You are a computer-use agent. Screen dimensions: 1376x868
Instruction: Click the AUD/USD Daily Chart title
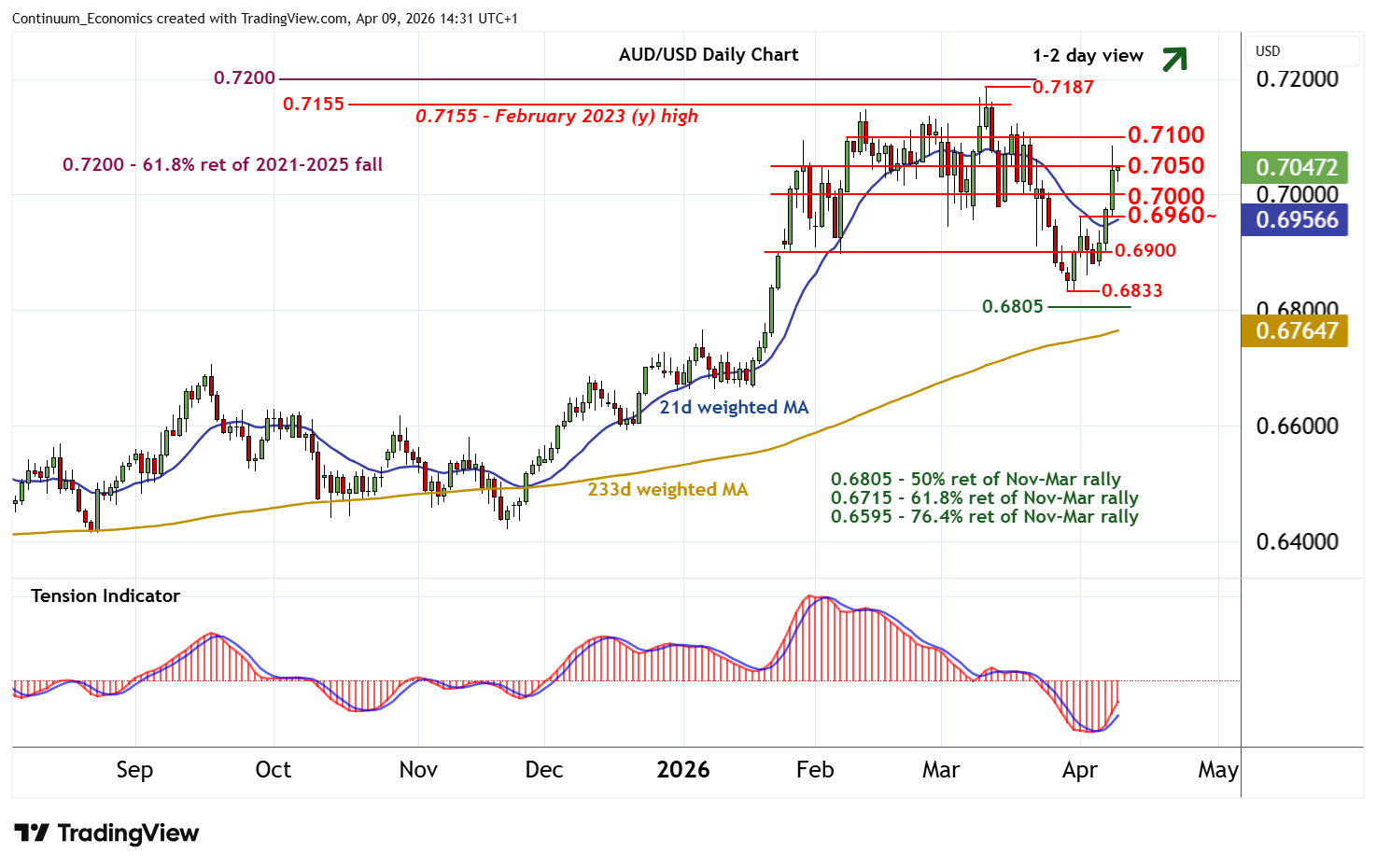pos(709,55)
